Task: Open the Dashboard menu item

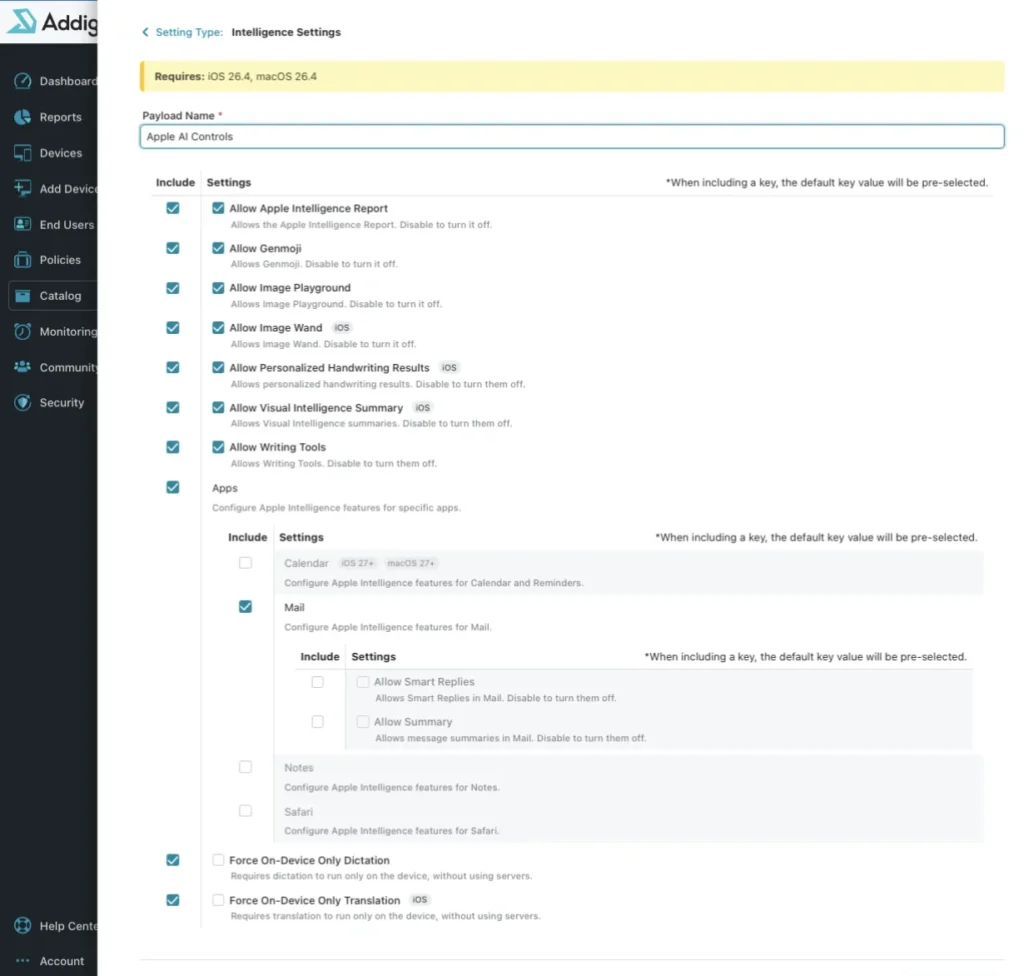Action: click(68, 81)
